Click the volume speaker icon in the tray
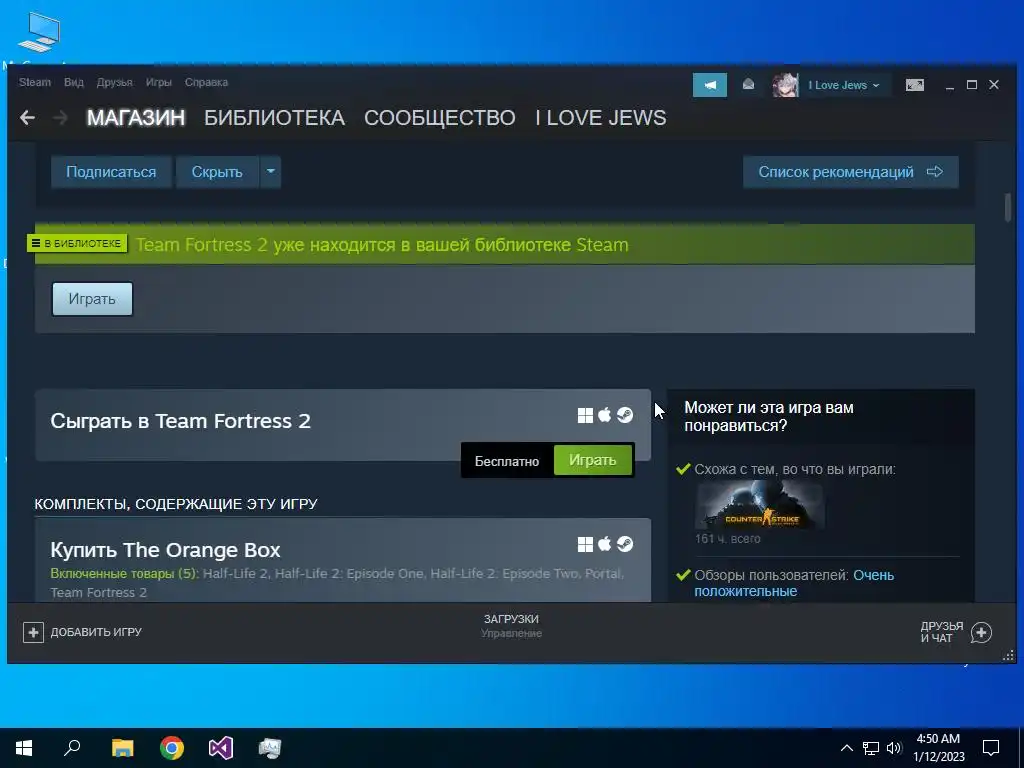This screenshot has width=1024, height=768. click(894, 748)
